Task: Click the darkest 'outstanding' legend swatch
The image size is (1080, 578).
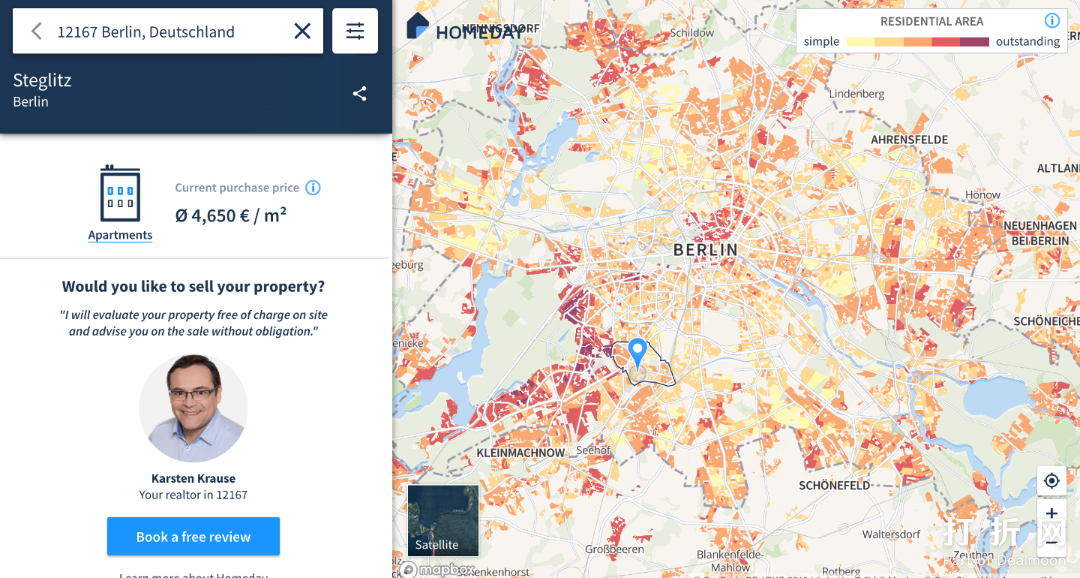Action: pyautogui.click(x=975, y=42)
